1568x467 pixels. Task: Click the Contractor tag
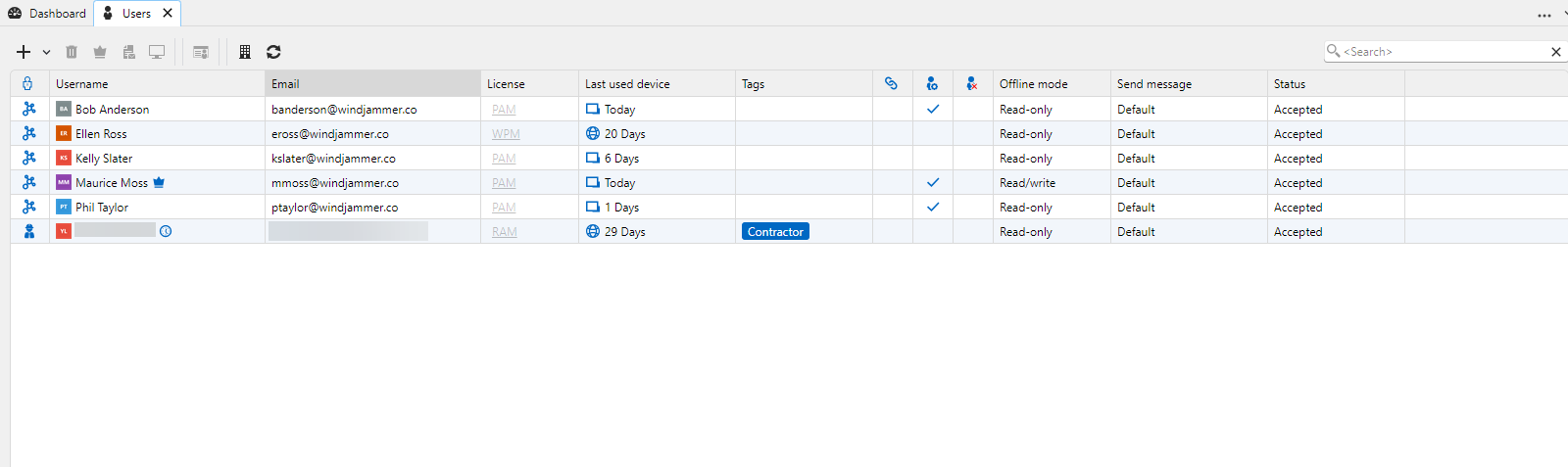(x=775, y=232)
